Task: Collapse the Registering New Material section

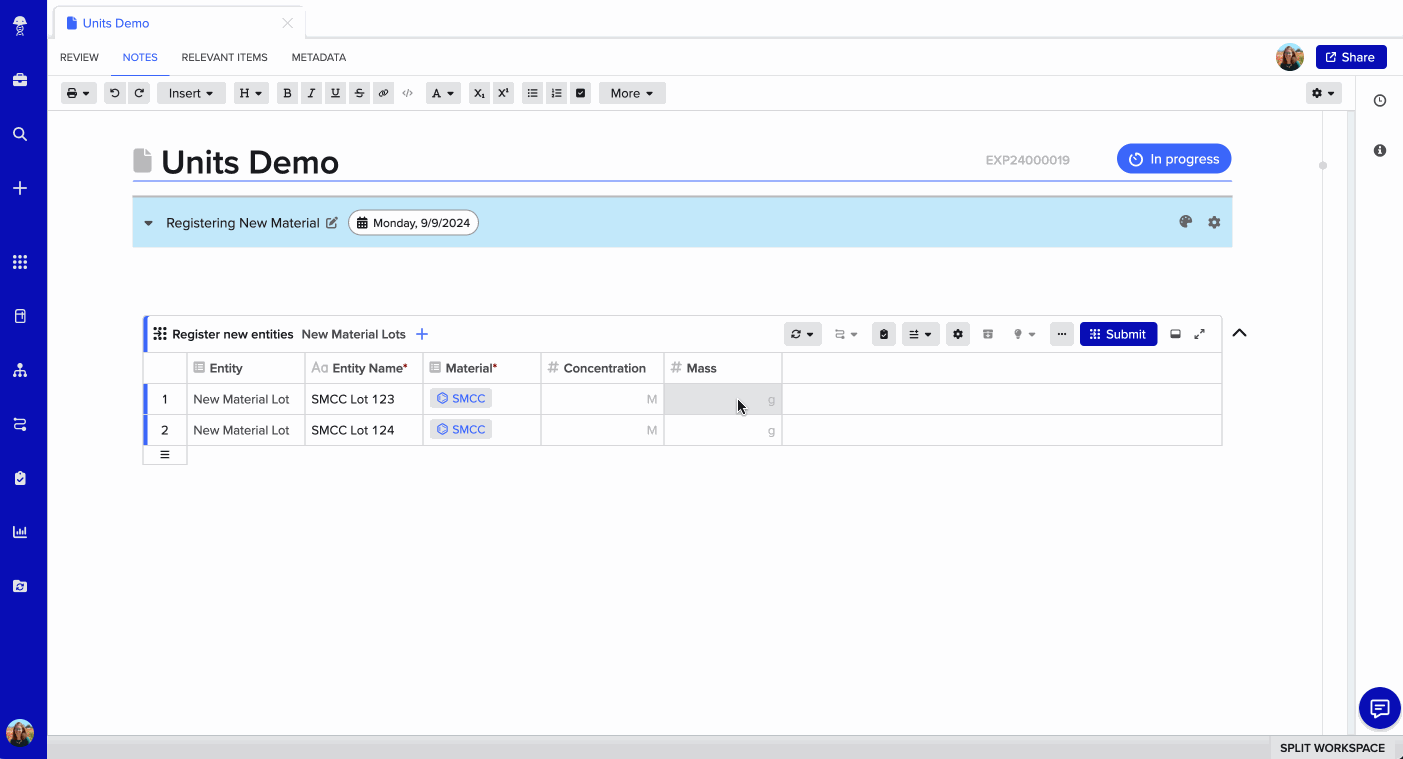Action: point(148,223)
